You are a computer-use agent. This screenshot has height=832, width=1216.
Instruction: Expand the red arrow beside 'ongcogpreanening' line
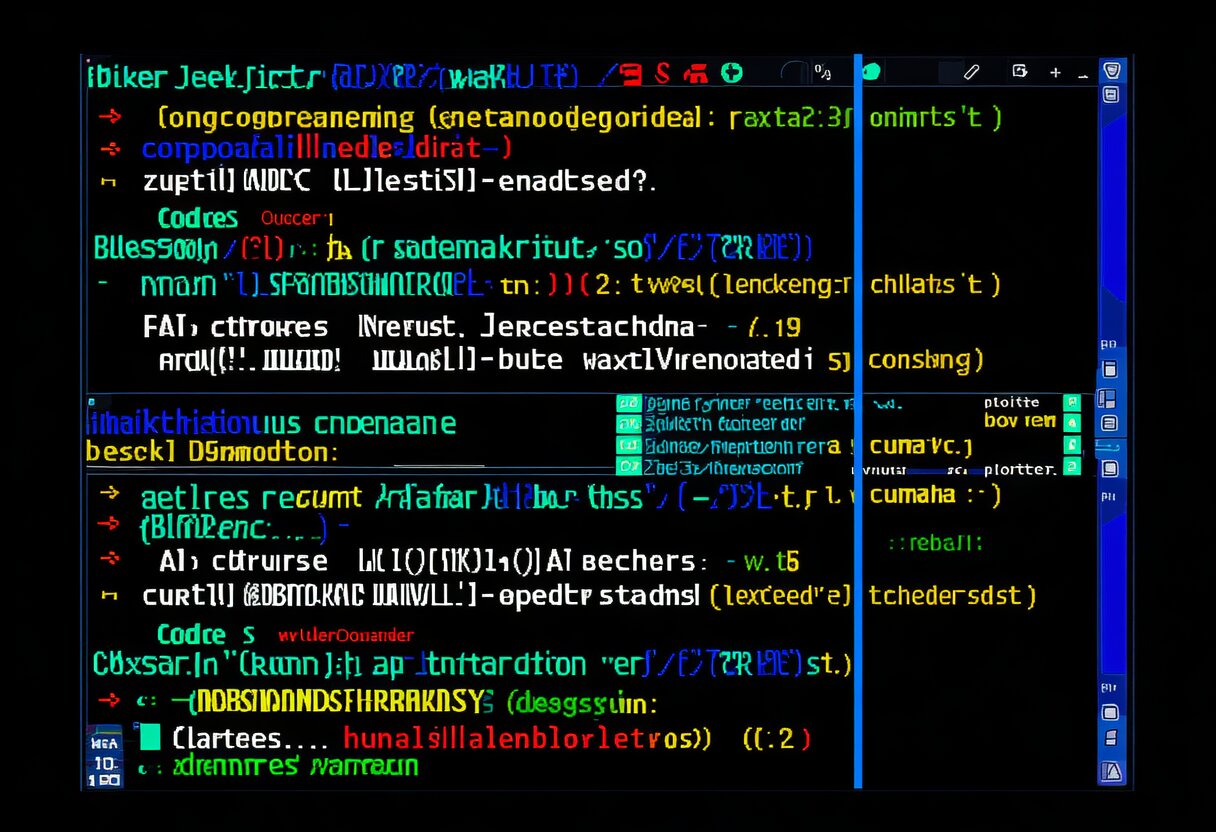(x=110, y=117)
